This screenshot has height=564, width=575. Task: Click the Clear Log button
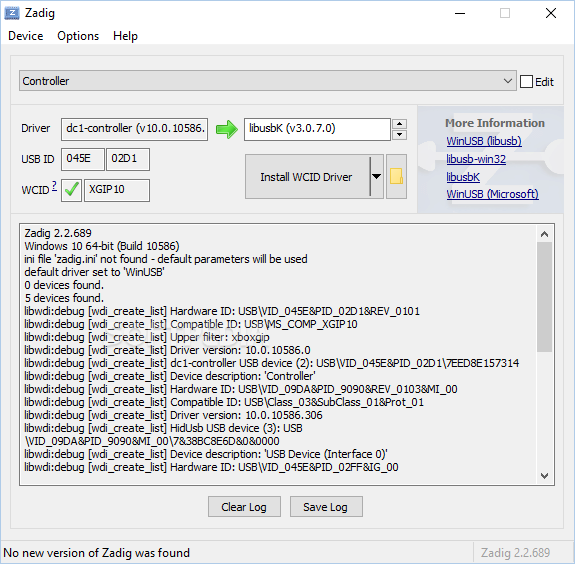click(244, 507)
